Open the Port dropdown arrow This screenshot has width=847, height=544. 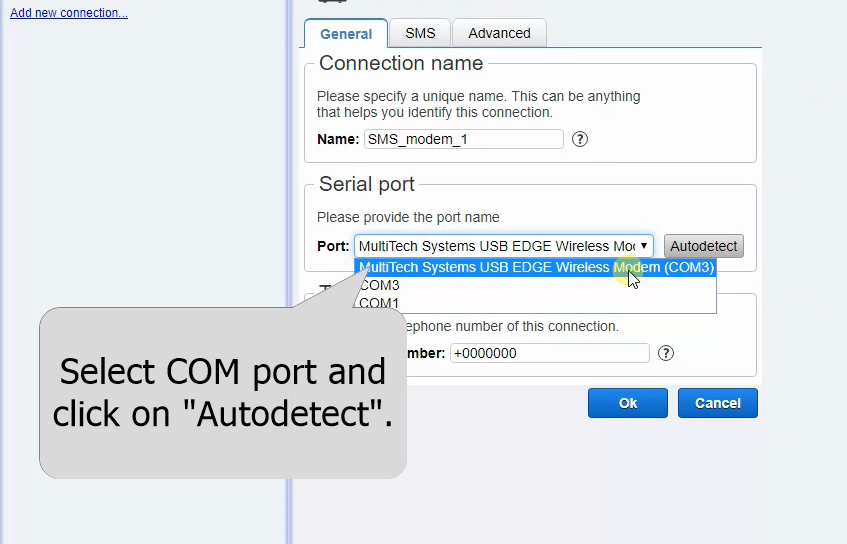coord(644,246)
